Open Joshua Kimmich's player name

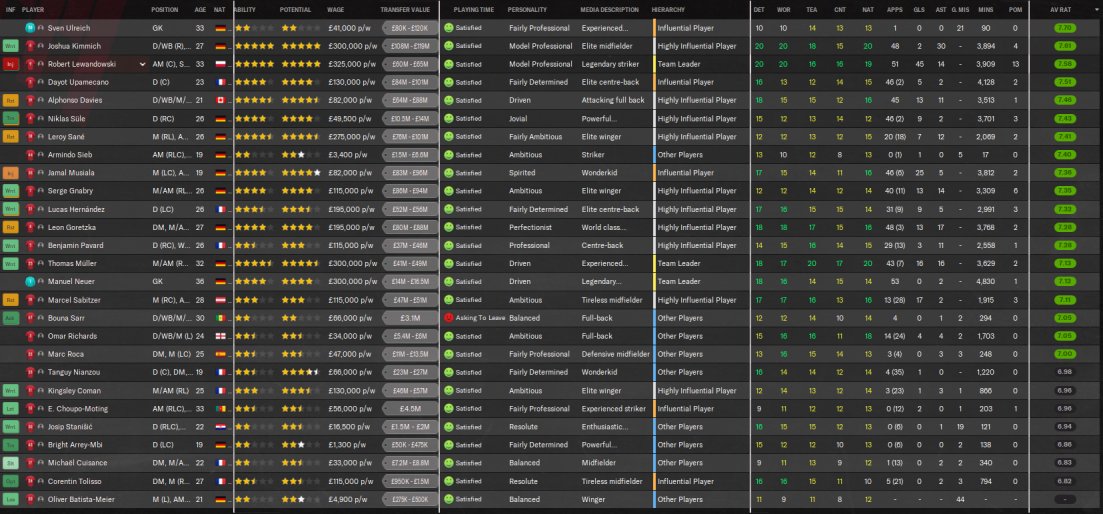74,46
